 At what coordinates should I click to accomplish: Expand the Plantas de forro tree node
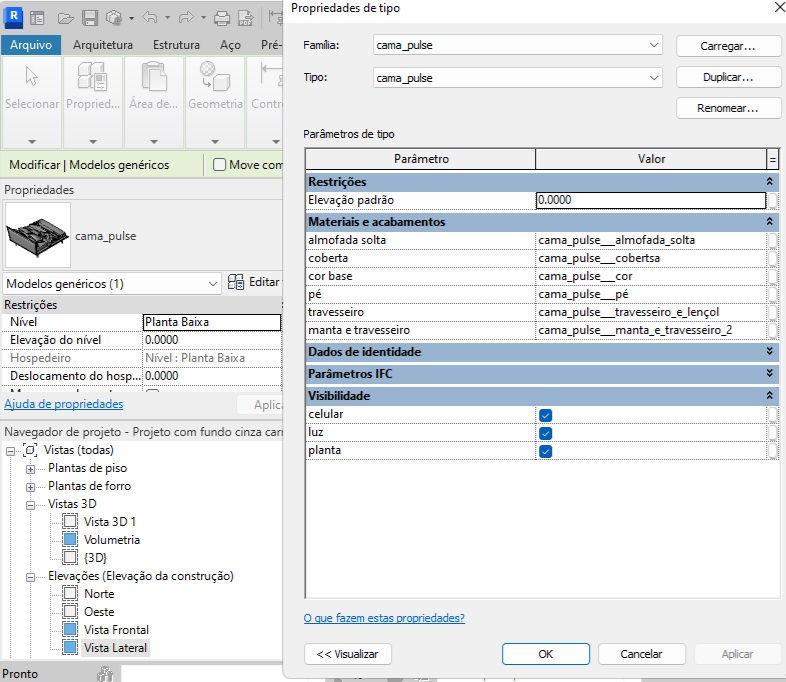31,487
